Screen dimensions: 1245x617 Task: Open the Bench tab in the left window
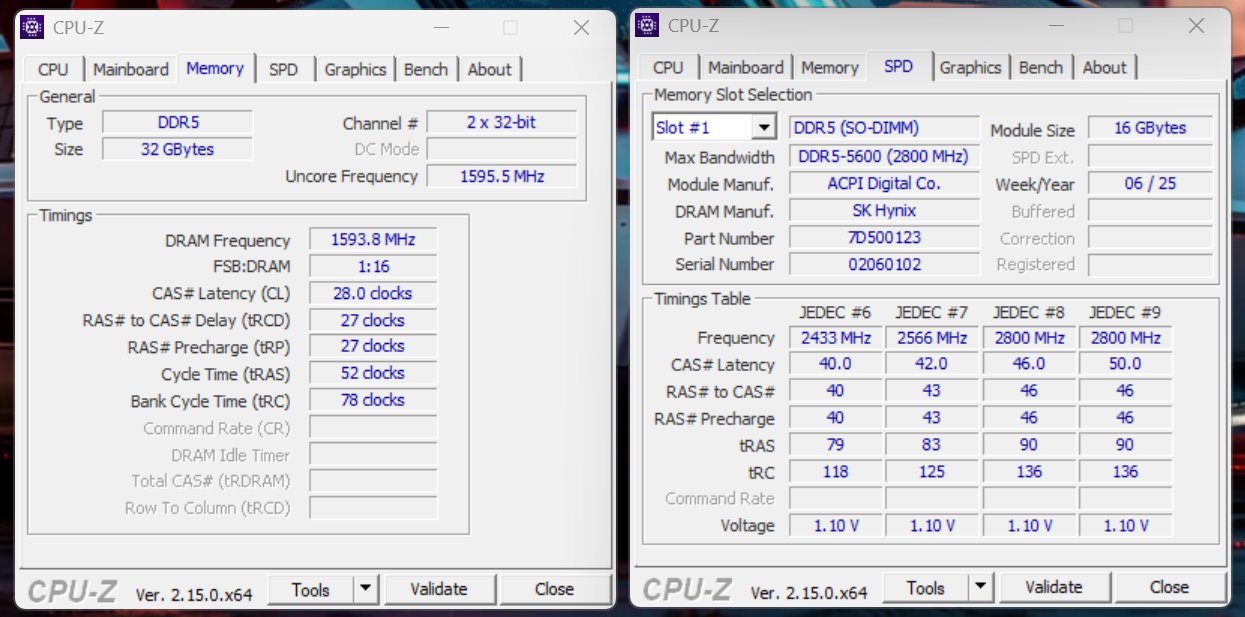pos(426,69)
